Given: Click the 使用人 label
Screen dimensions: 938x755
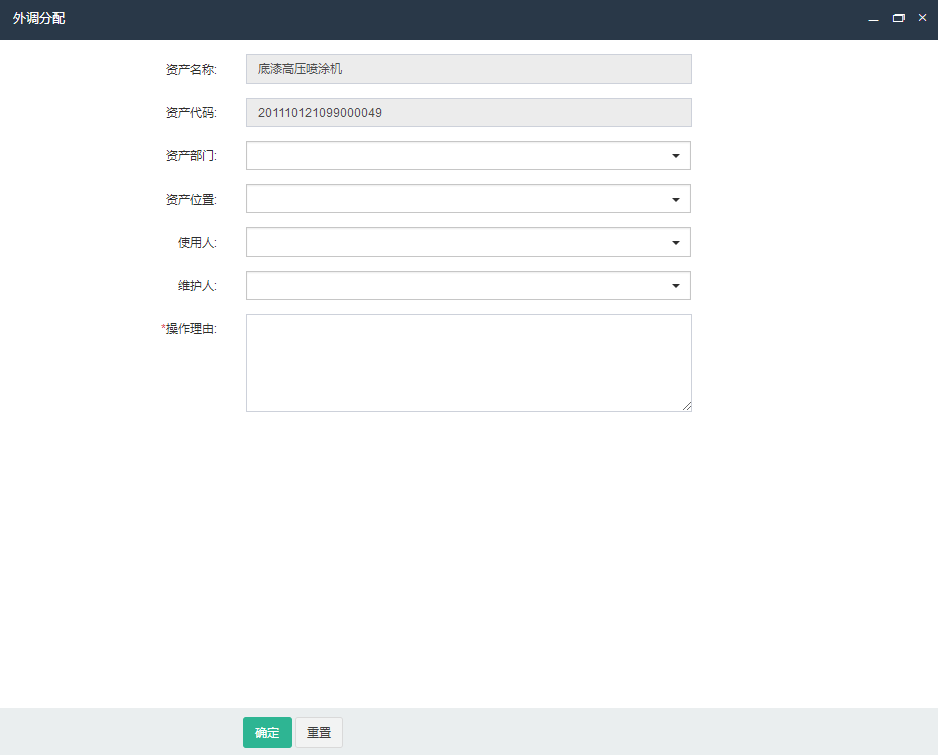Looking at the screenshot, I should pos(197,243).
